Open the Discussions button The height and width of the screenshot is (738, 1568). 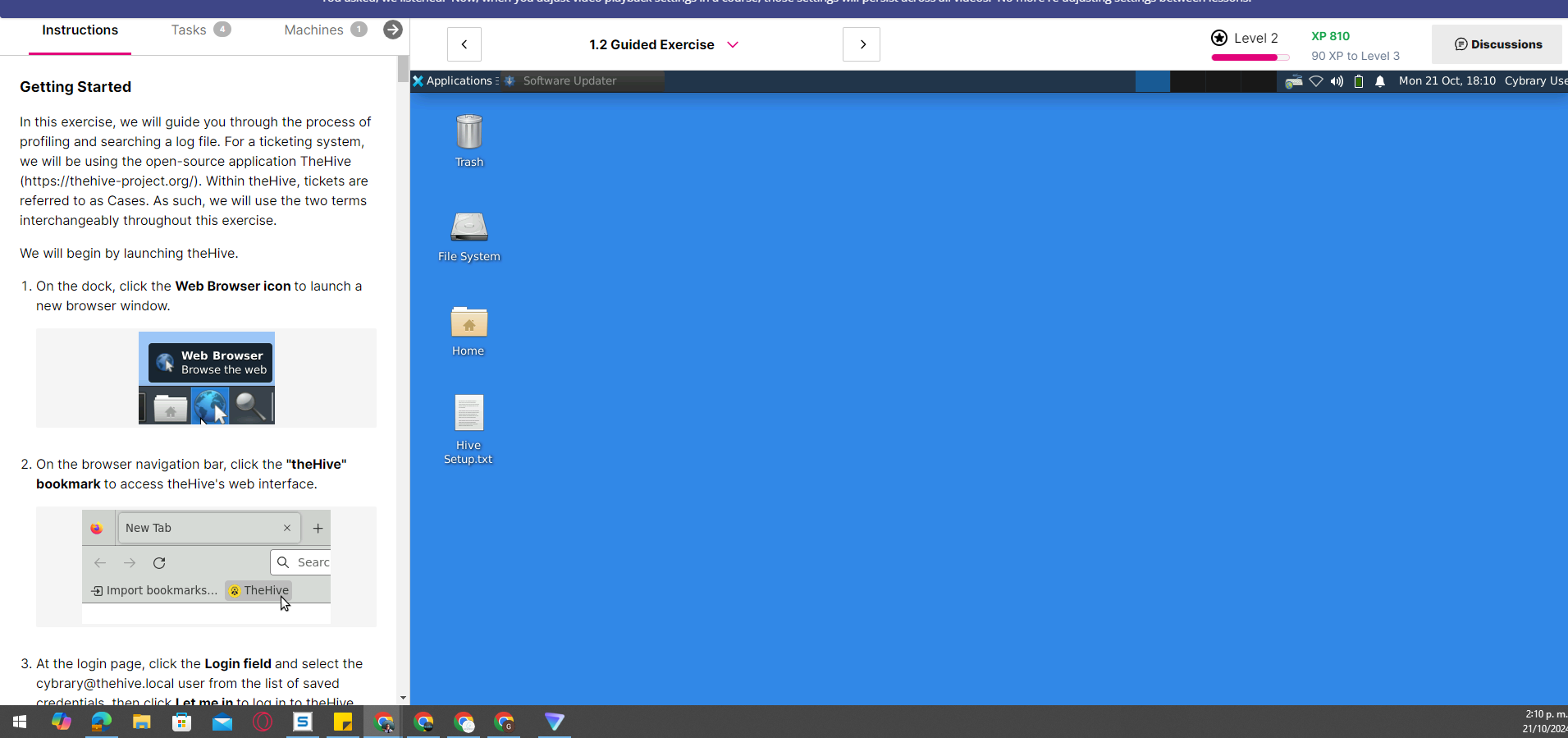tap(1497, 44)
